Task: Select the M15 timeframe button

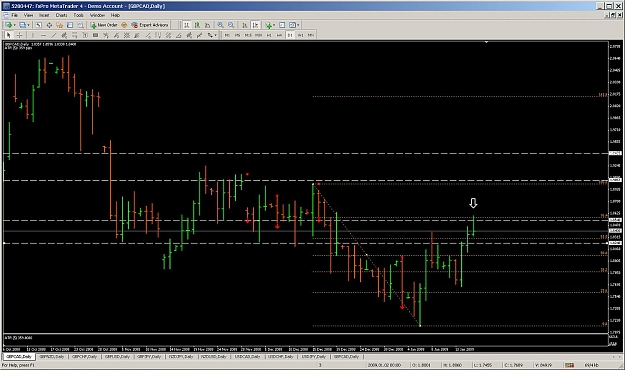Action: [x=248, y=35]
